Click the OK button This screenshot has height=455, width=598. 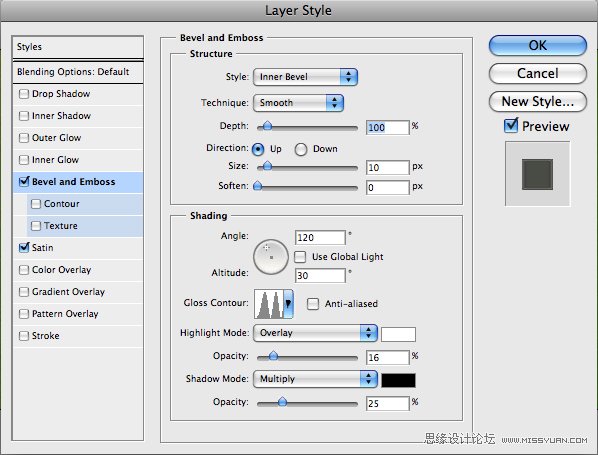pos(538,45)
